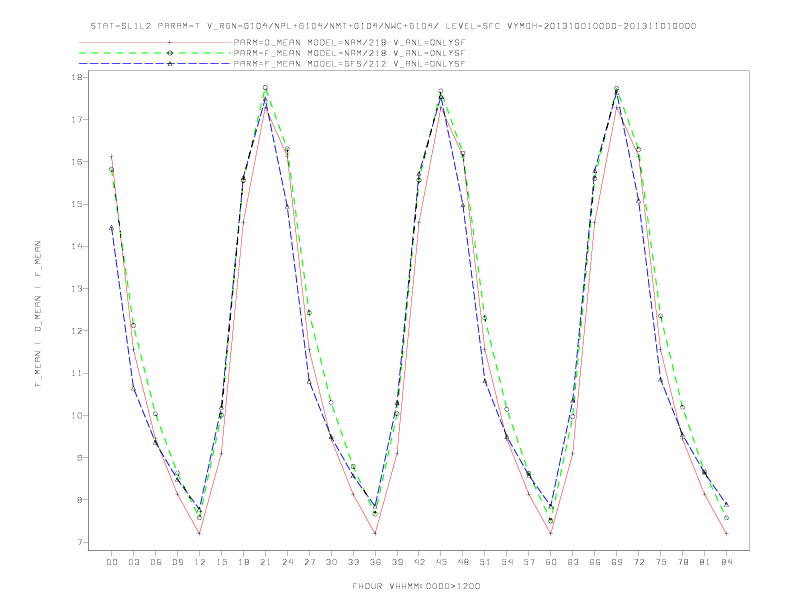Image resolution: width=792 pixels, height=612 pixels.
Task: Click x-axis forecast hour label 39
Action: pyautogui.click(x=397, y=562)
